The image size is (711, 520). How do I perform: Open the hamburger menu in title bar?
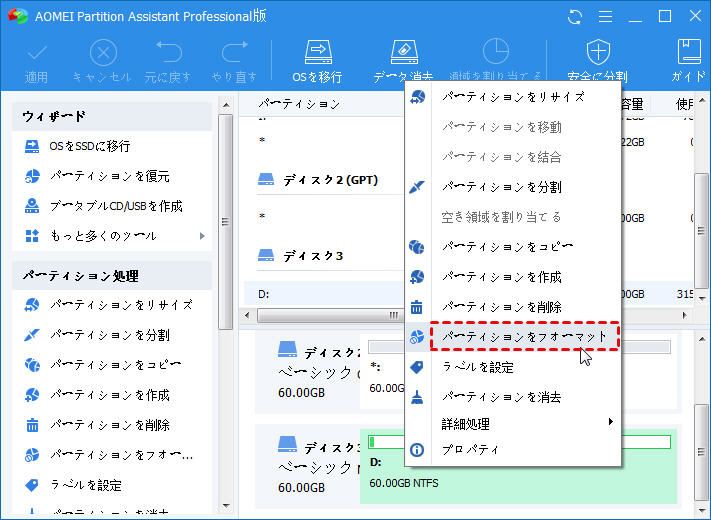pos(605,17)
